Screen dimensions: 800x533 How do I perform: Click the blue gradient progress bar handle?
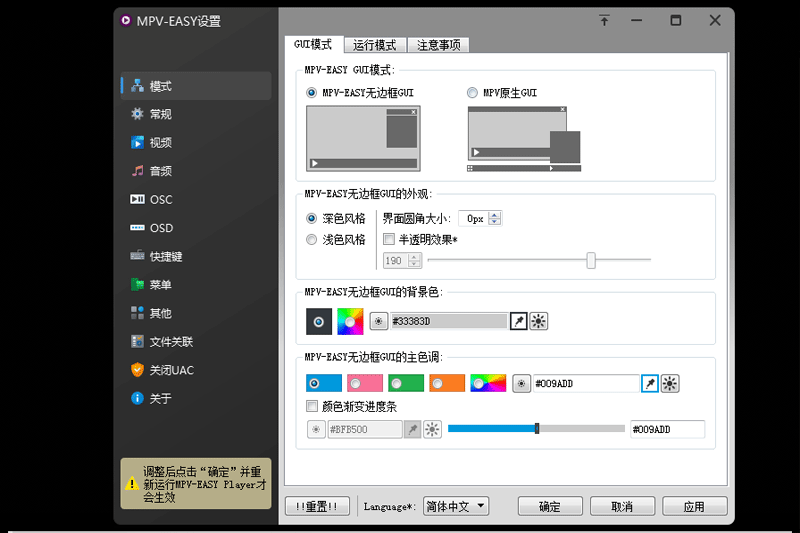(x=537, y=428)
